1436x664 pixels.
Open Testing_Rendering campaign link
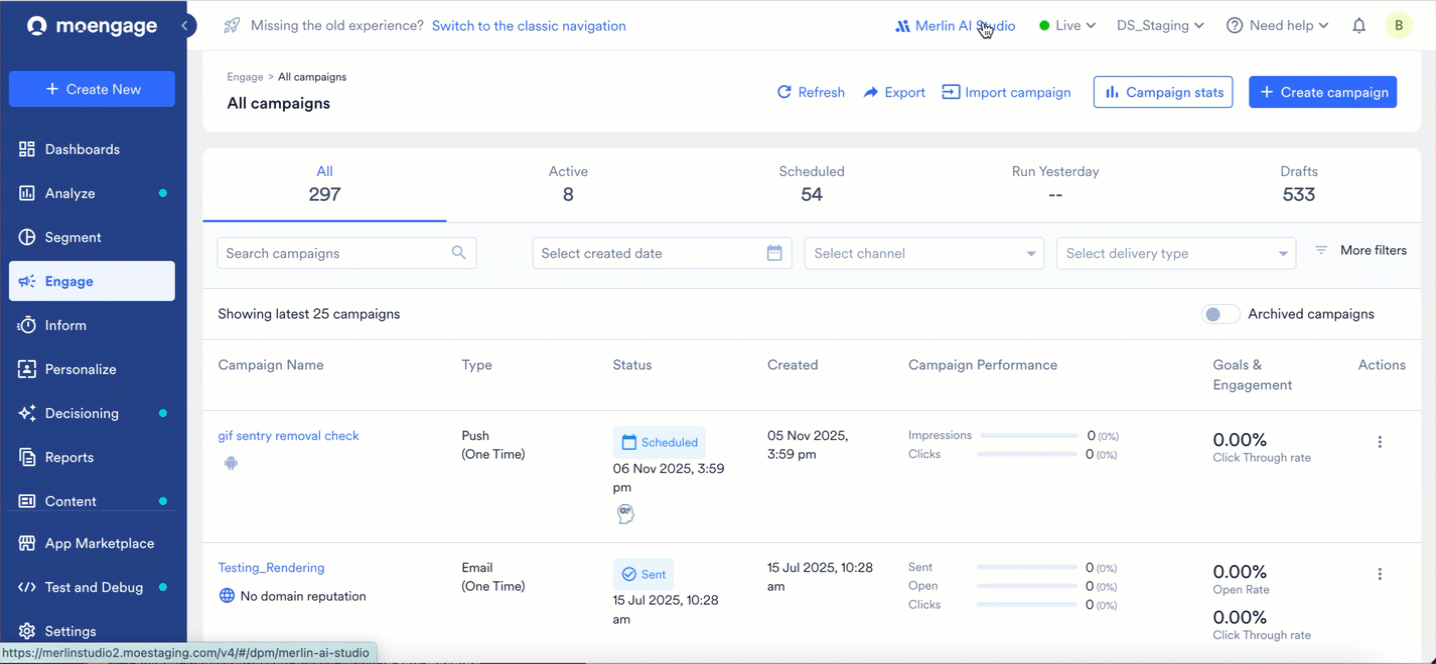tap(271, 568)
